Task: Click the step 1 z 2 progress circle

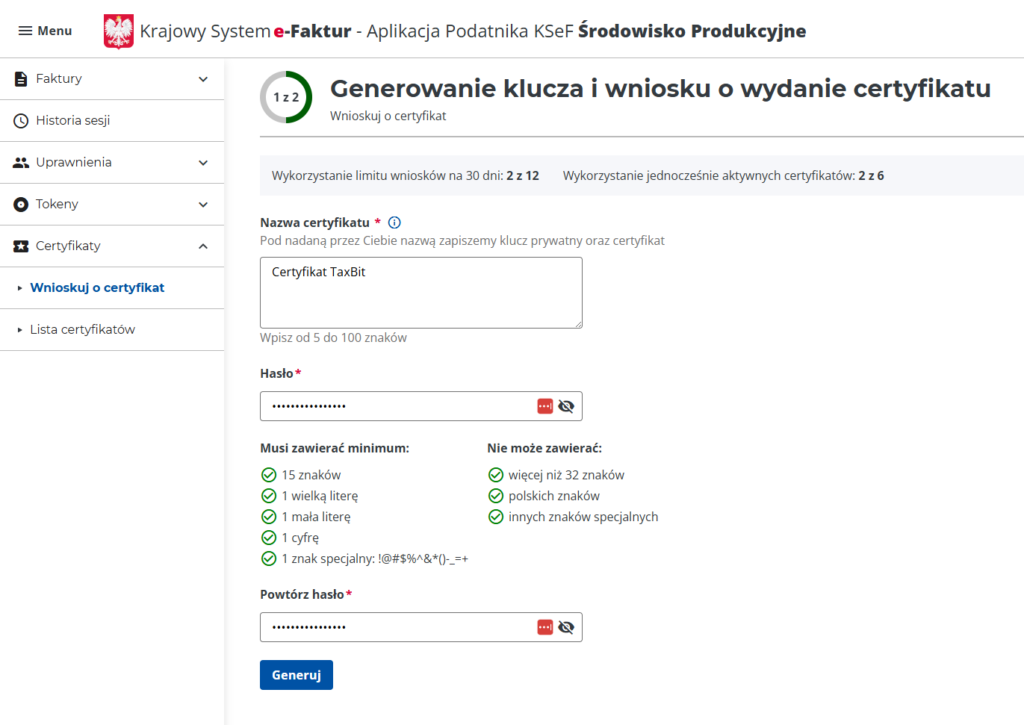Action: click(286, 97)
